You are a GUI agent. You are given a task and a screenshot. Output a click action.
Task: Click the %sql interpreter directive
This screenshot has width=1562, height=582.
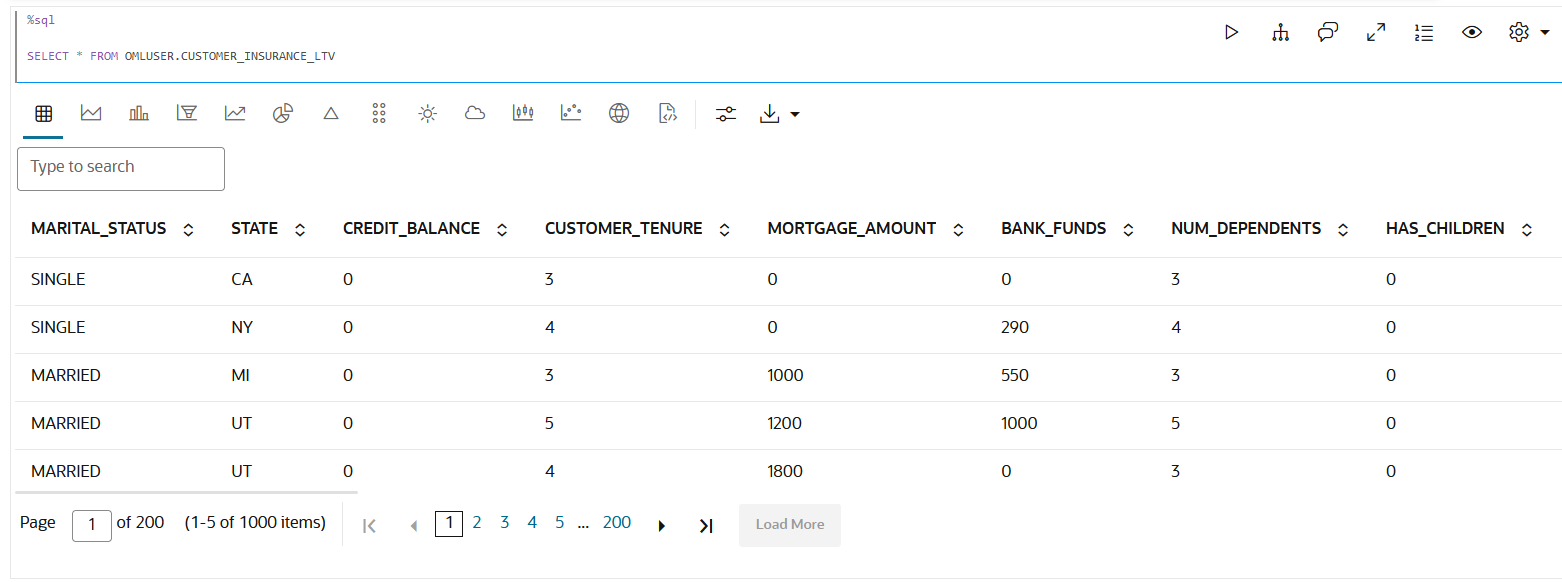41,19
